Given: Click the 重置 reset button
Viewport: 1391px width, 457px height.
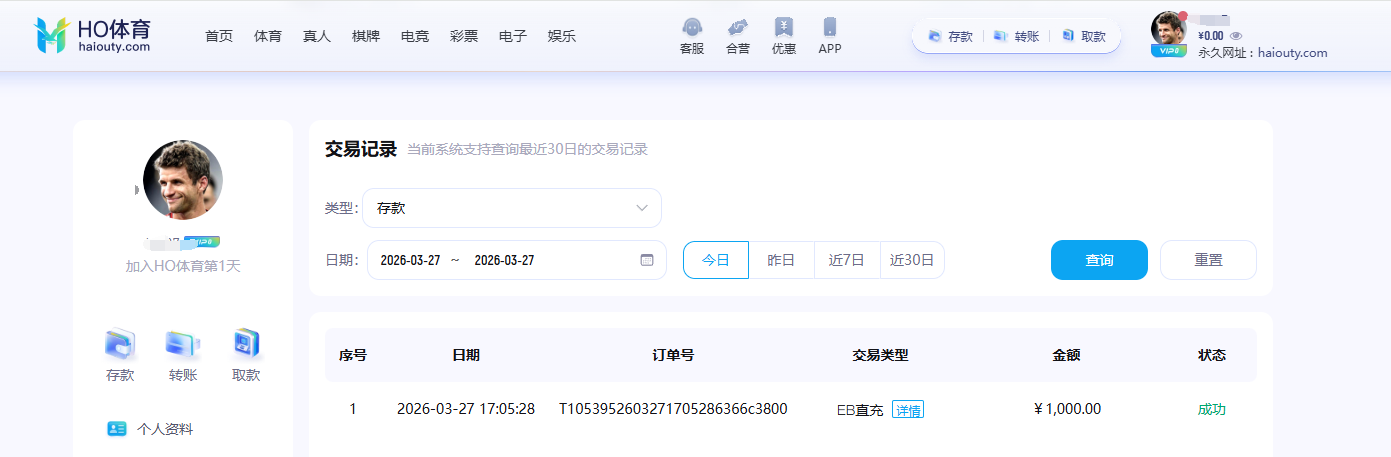Looking at the screenshot, I should click(x=1208, y=260).
